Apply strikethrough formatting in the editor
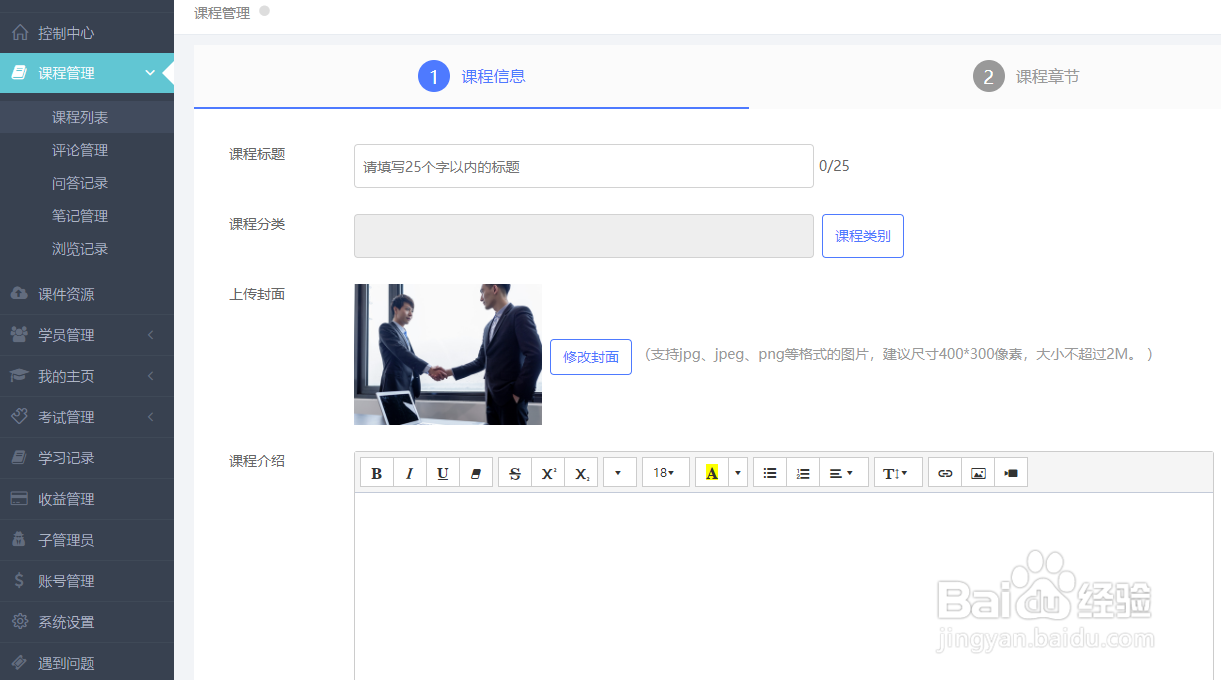1221x680 pixels. [515, 471]
